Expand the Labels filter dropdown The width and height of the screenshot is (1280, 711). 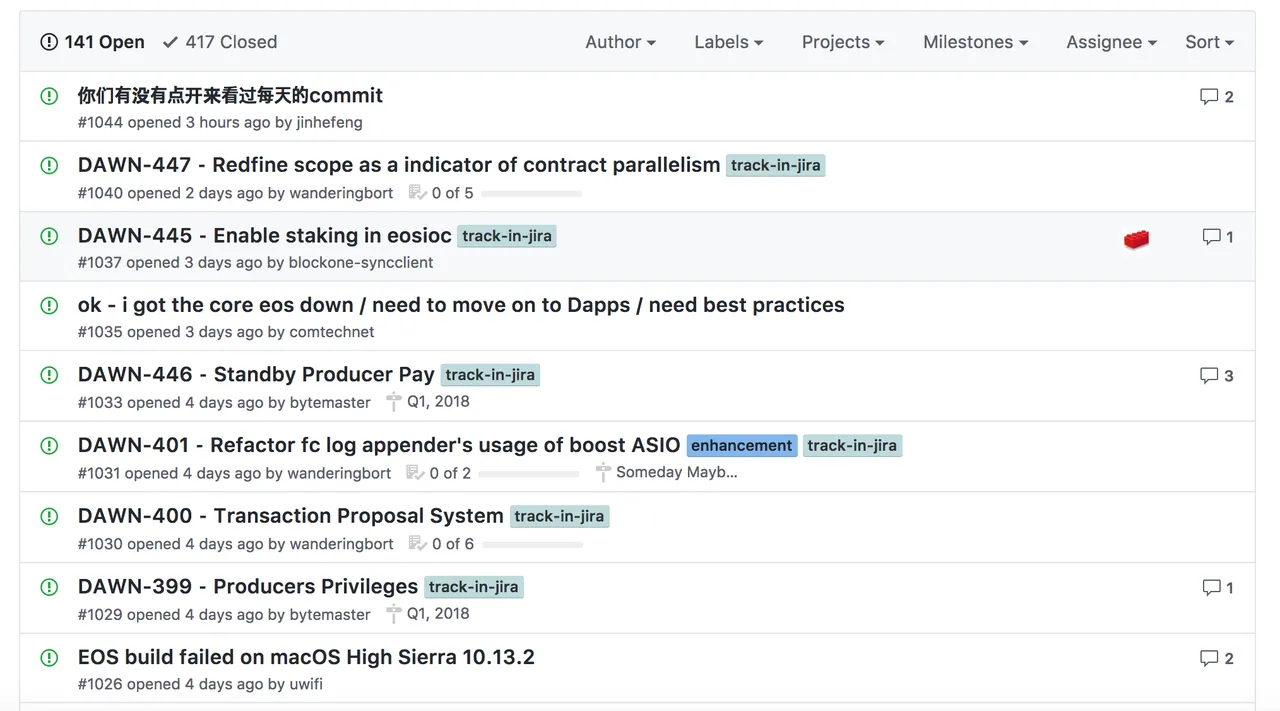click(729, 42)
